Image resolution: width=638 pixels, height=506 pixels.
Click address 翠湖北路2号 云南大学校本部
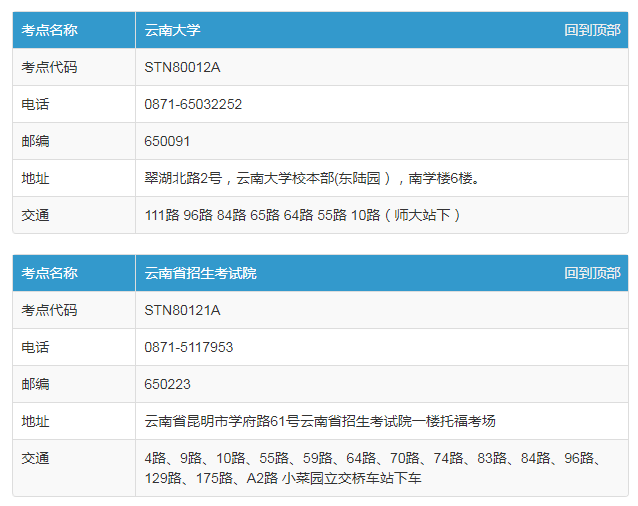coord(312,178)
